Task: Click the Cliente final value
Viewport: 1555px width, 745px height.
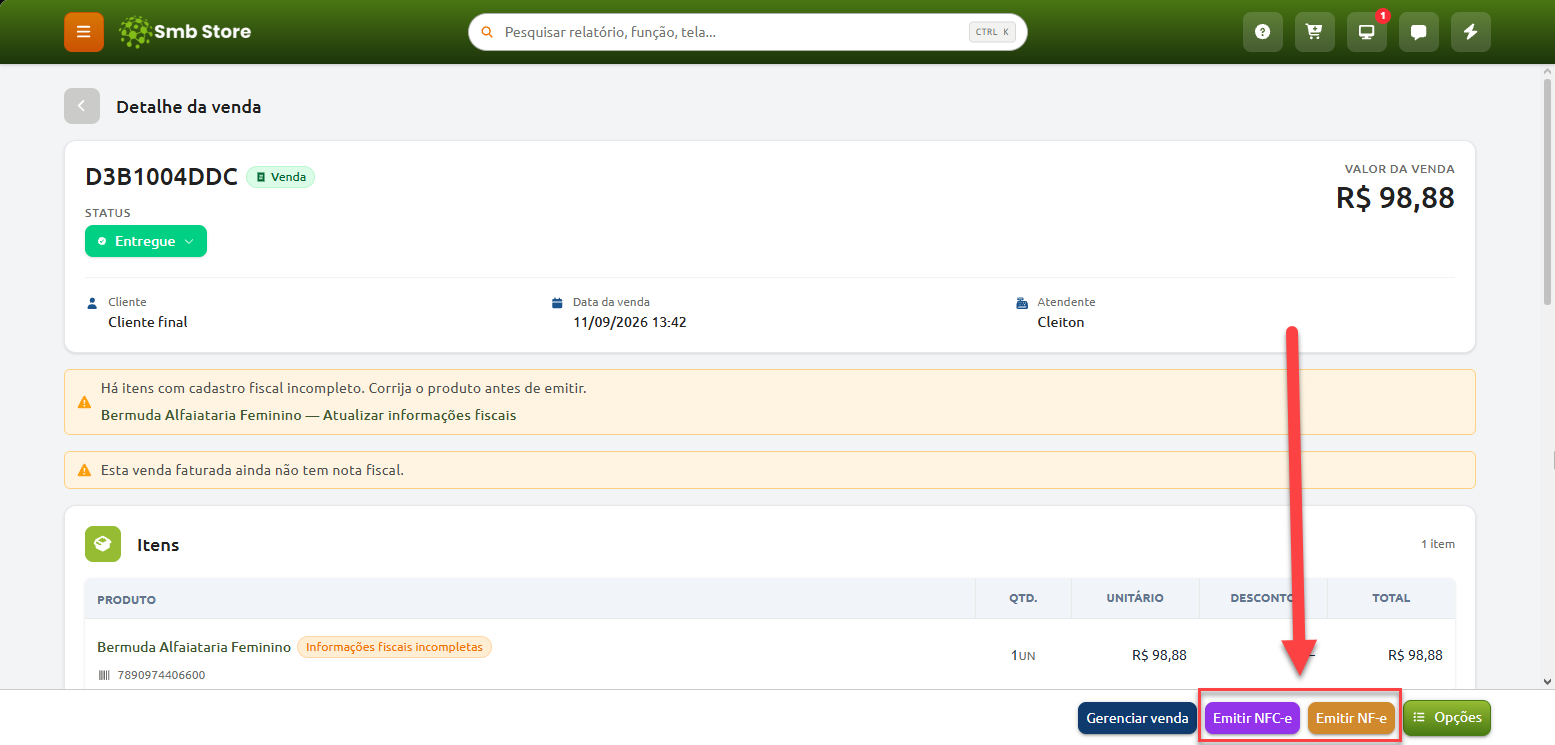Action: [148, 322]
